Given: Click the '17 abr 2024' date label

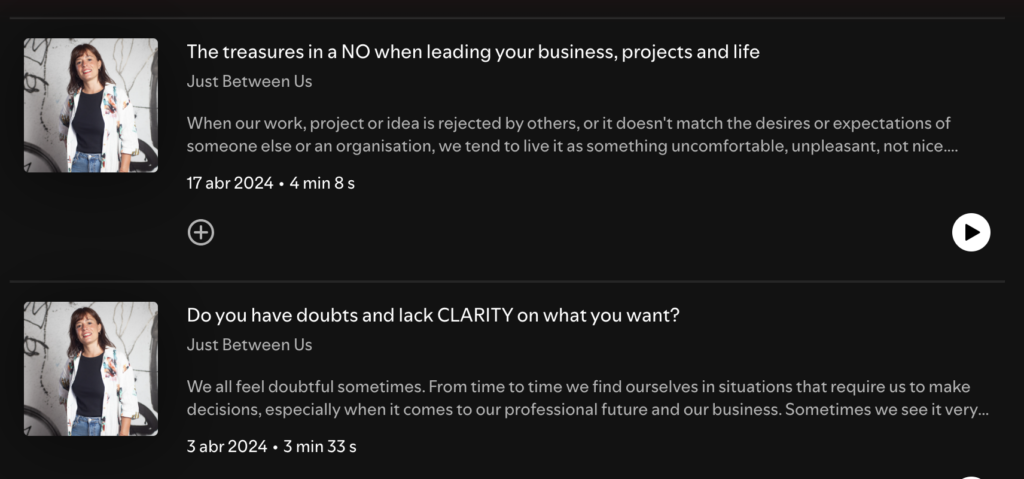Looking at the screenshot, I should (230, 183).
